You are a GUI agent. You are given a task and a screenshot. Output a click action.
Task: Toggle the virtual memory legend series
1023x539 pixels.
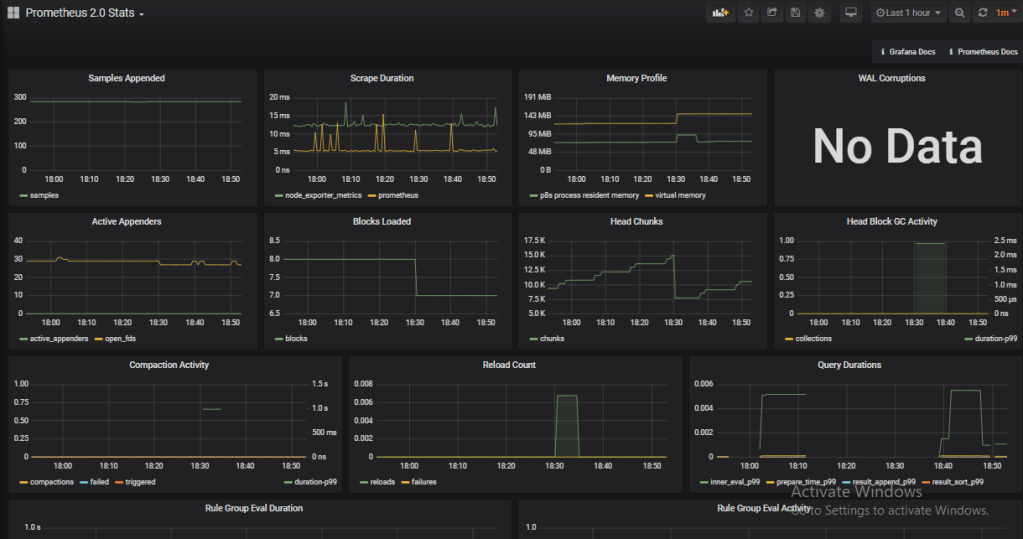click(x=679, y=195)
